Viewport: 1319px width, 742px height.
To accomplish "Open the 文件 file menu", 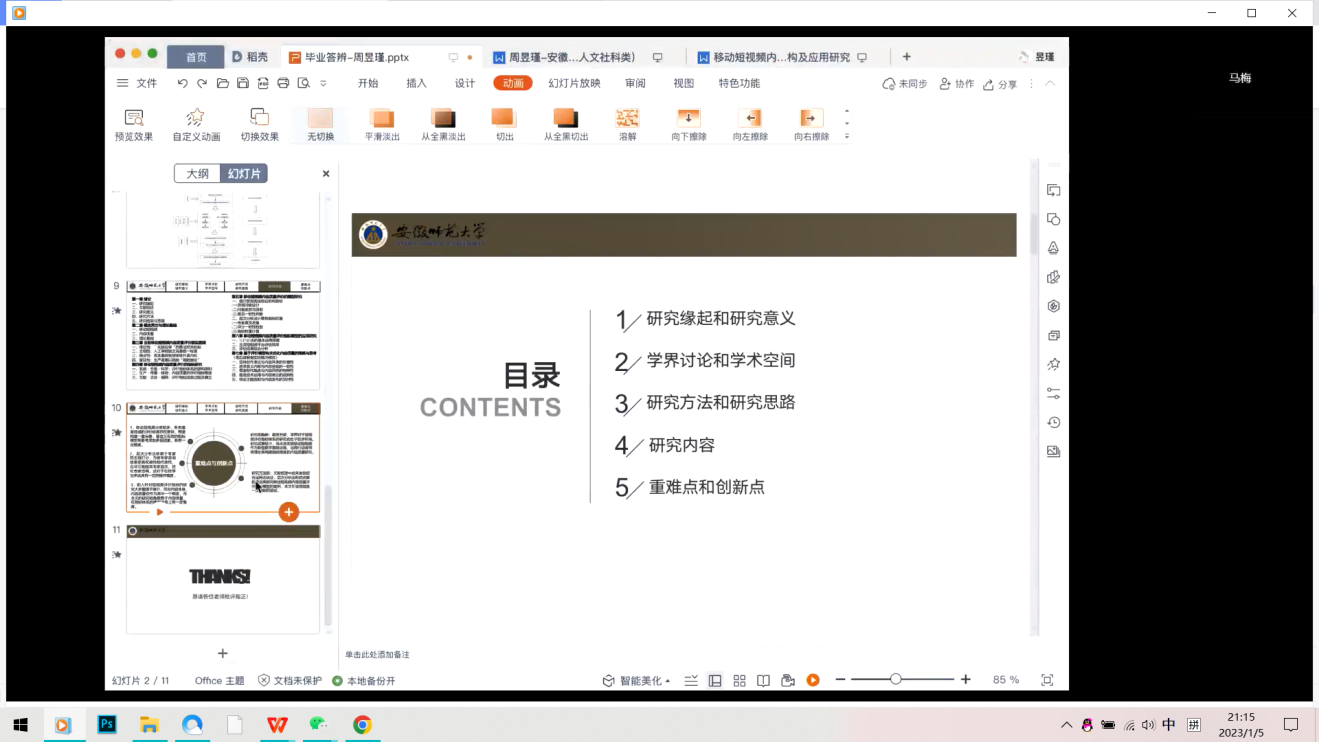I will pos(137,84).
